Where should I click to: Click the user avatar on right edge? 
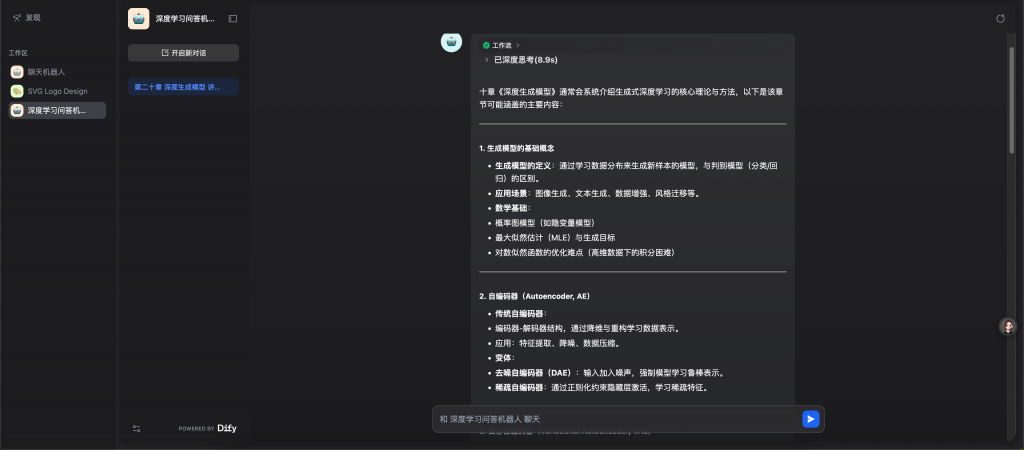click(x=1008, y=327)
